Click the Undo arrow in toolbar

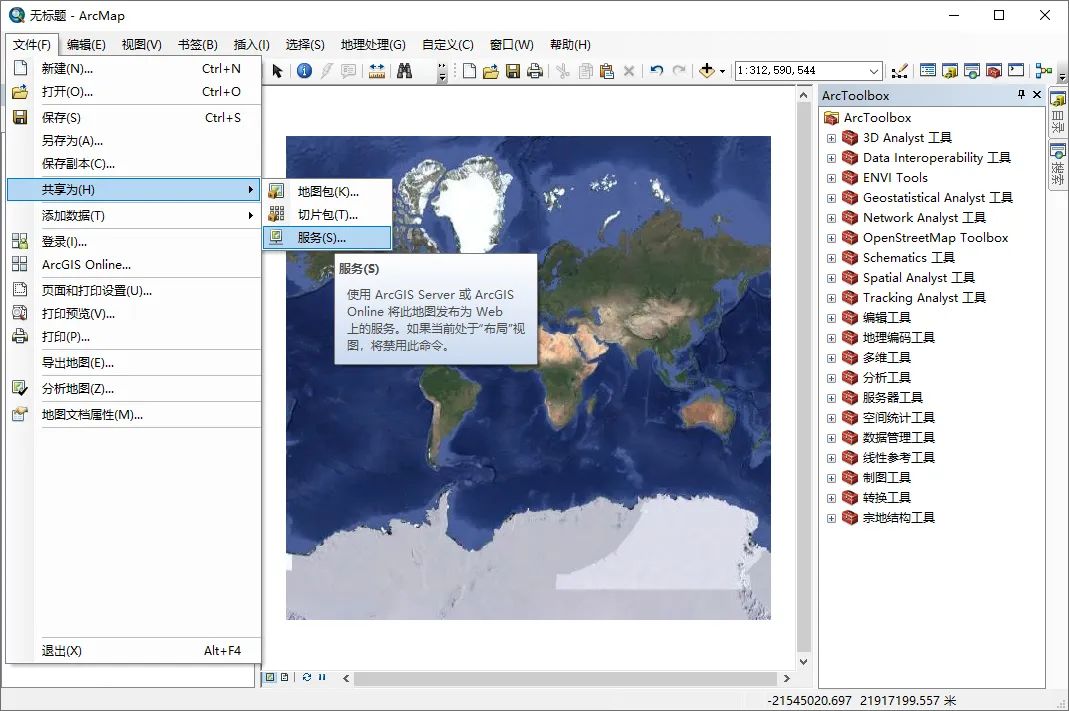coord(657,71)
